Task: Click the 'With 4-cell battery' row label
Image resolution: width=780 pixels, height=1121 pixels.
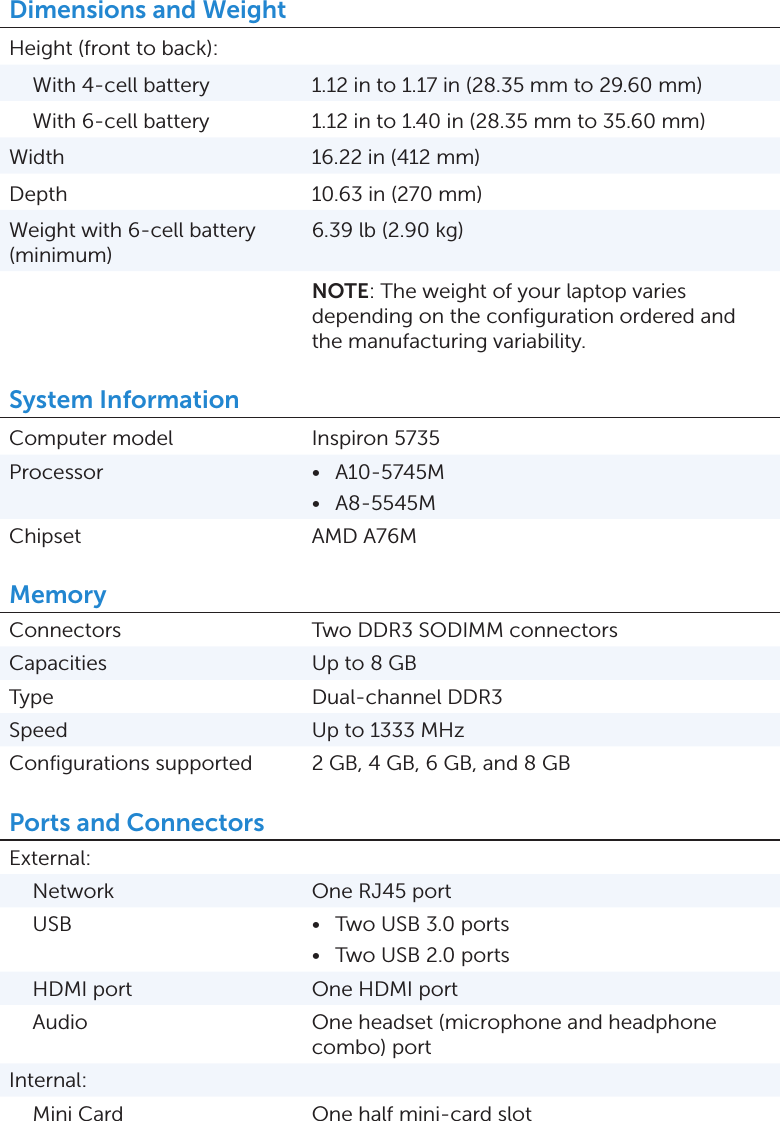Action: (121, 84)
